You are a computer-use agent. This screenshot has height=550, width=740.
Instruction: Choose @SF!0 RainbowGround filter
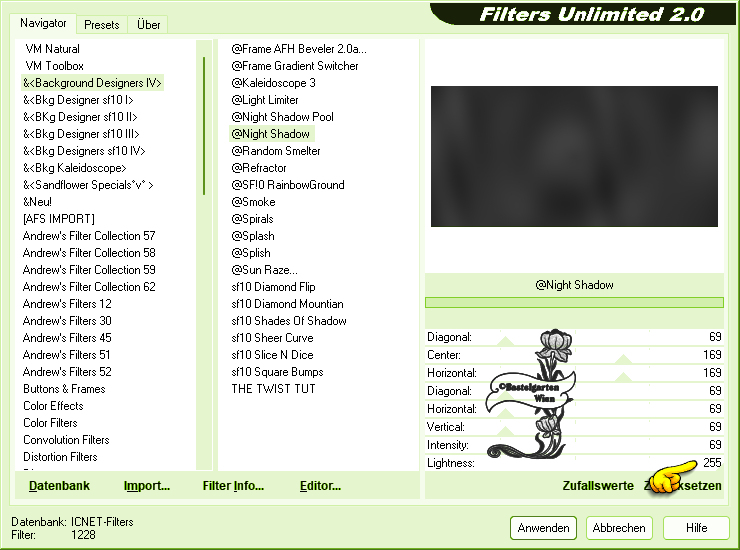[287, 185]
